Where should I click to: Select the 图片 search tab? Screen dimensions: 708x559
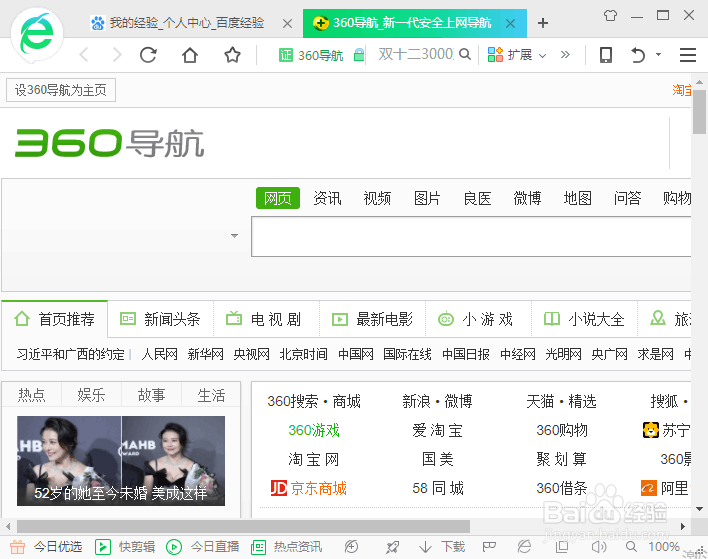[427, 198]
